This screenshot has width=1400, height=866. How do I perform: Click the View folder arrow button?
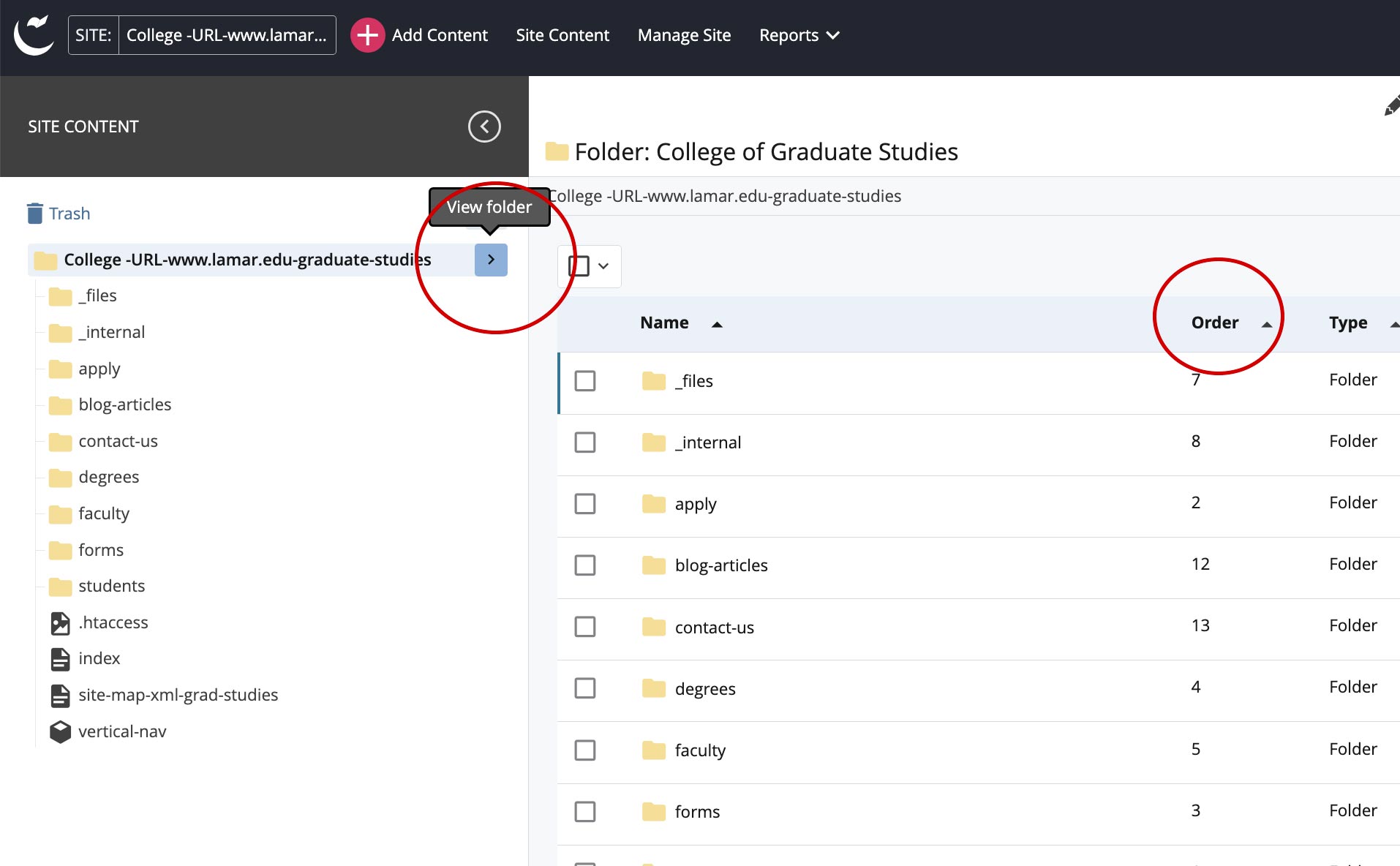[491, 260]
